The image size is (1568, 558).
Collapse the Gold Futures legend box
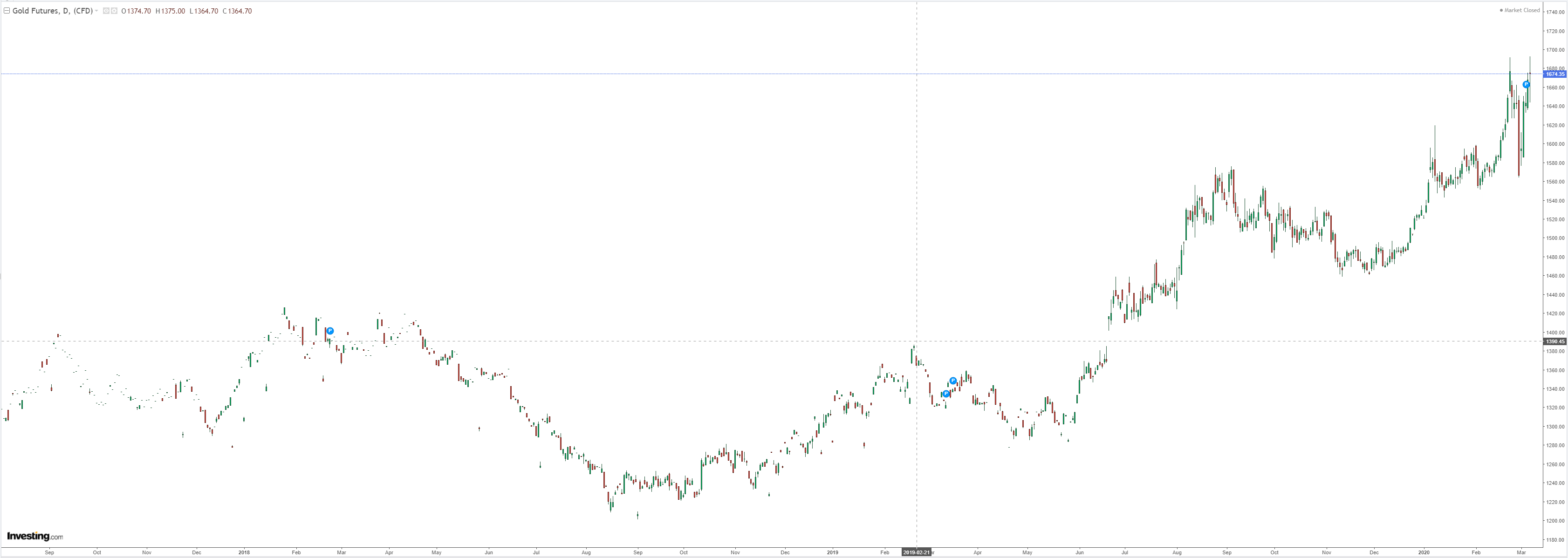[x=7, y=11]
